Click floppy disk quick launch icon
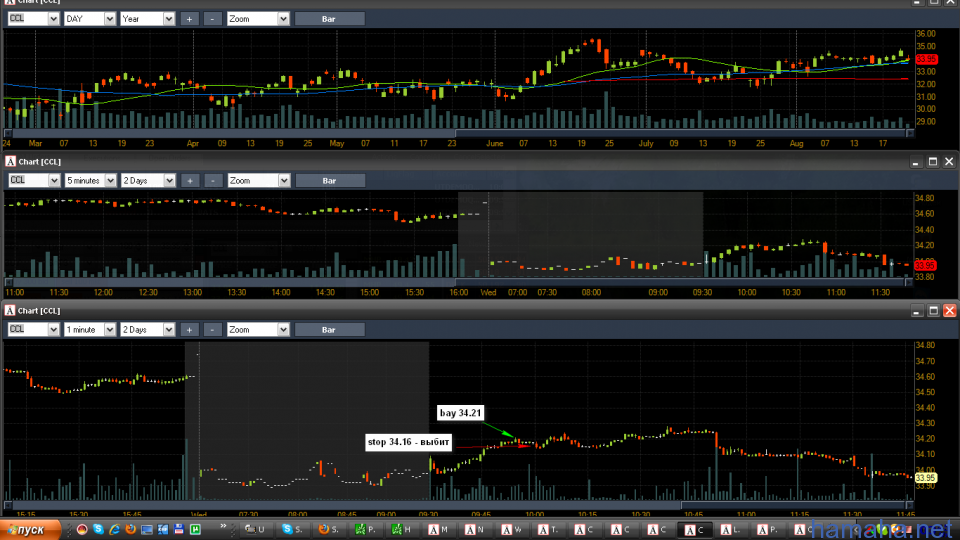 pos(179,529)
